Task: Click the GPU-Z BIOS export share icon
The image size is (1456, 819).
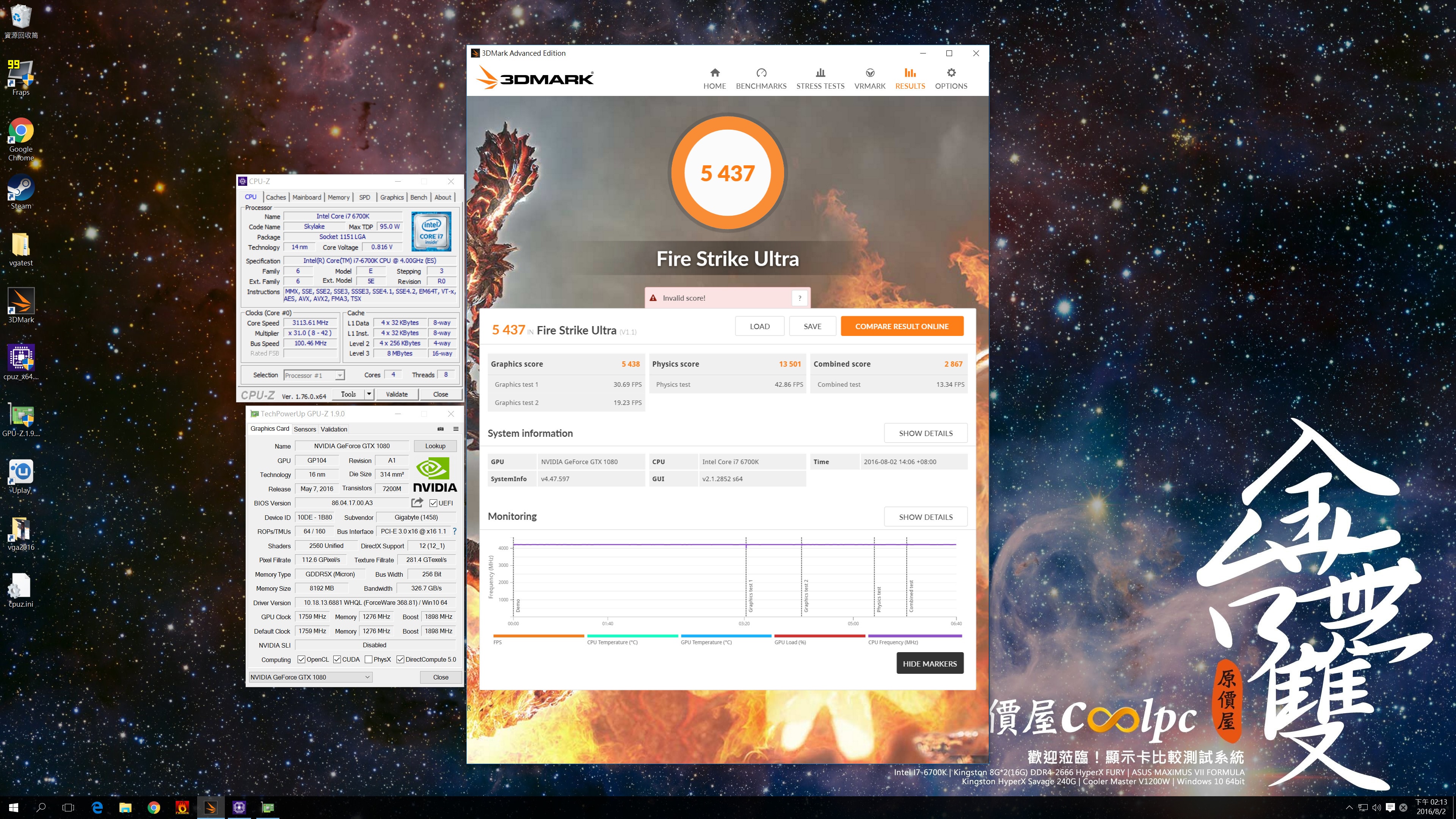Action: click(417, 502)
